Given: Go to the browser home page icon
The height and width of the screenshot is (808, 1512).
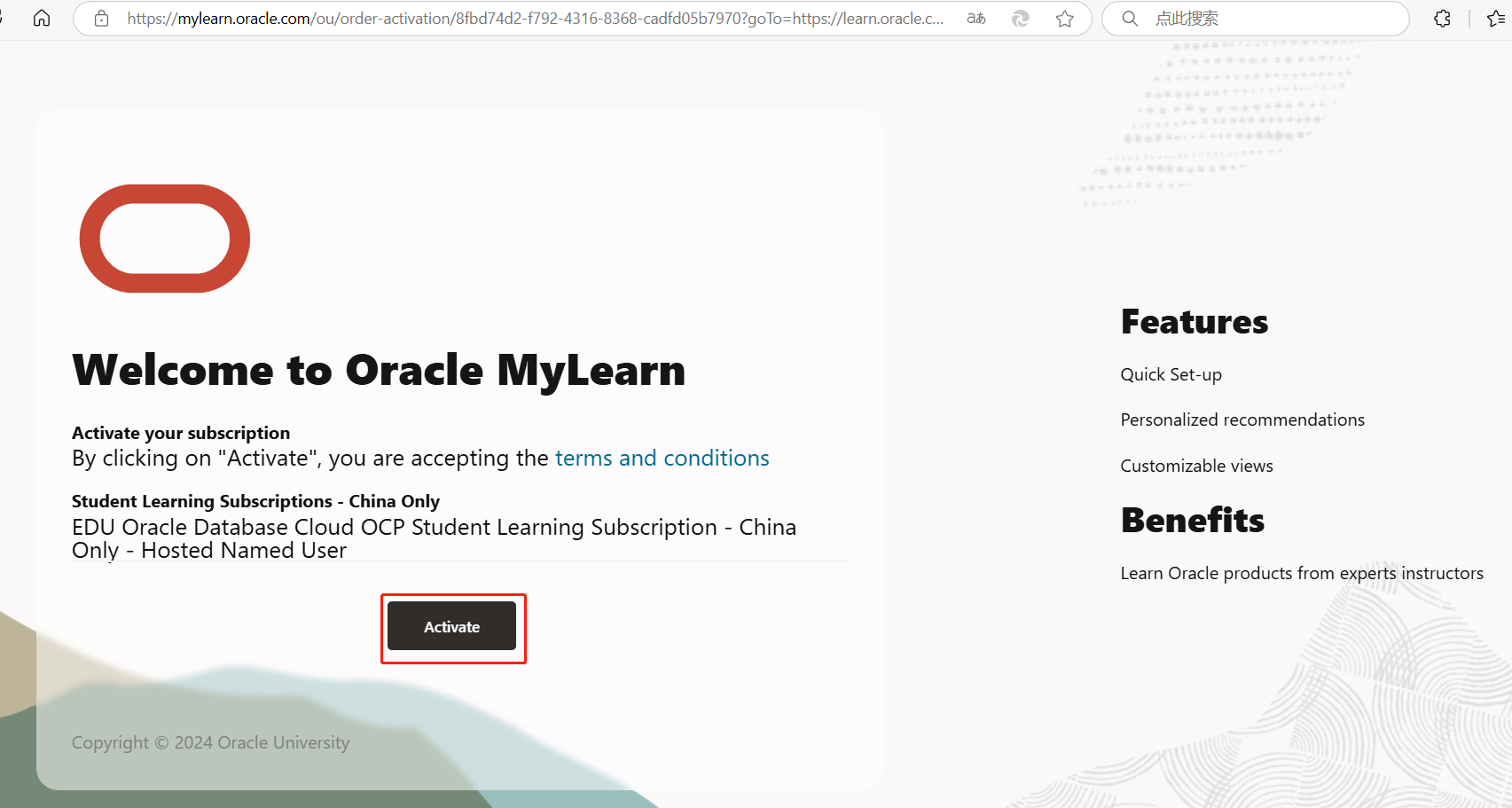Looking at the screenshot, I should 42,18.
